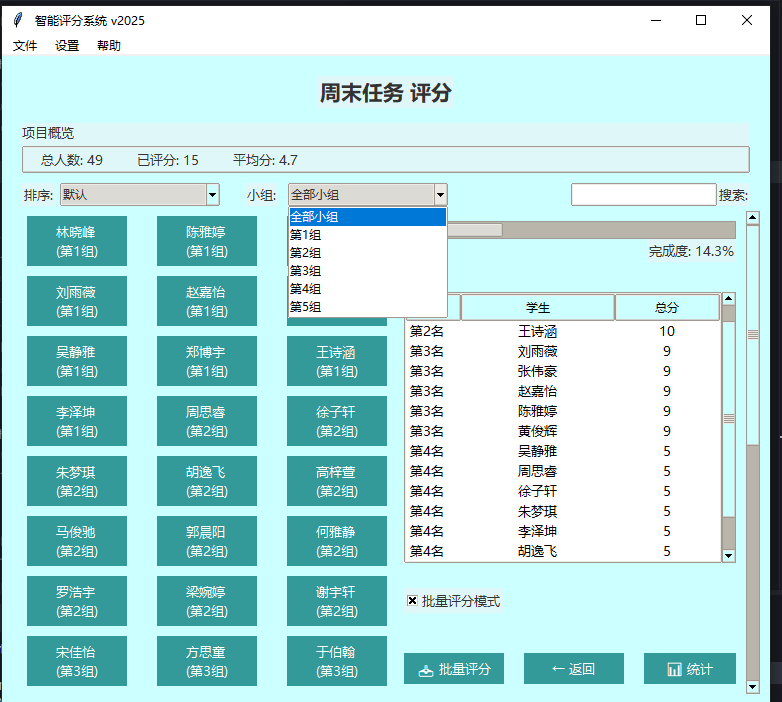Click the 批量评分 button
The width and height of the screenshot is (782, 702).
(454, 669)
